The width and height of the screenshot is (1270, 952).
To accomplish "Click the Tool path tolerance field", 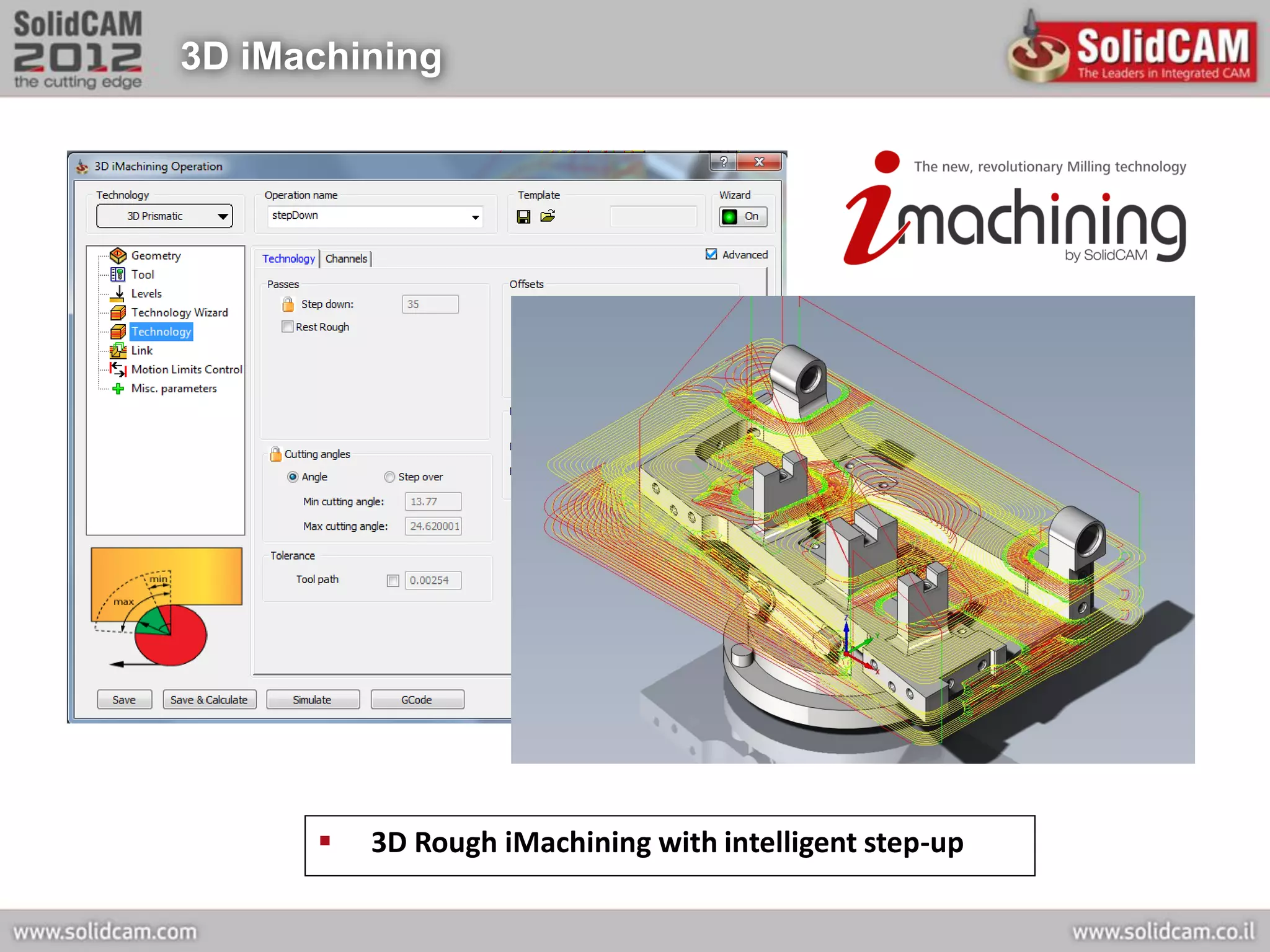I will [x=433, y=580].
